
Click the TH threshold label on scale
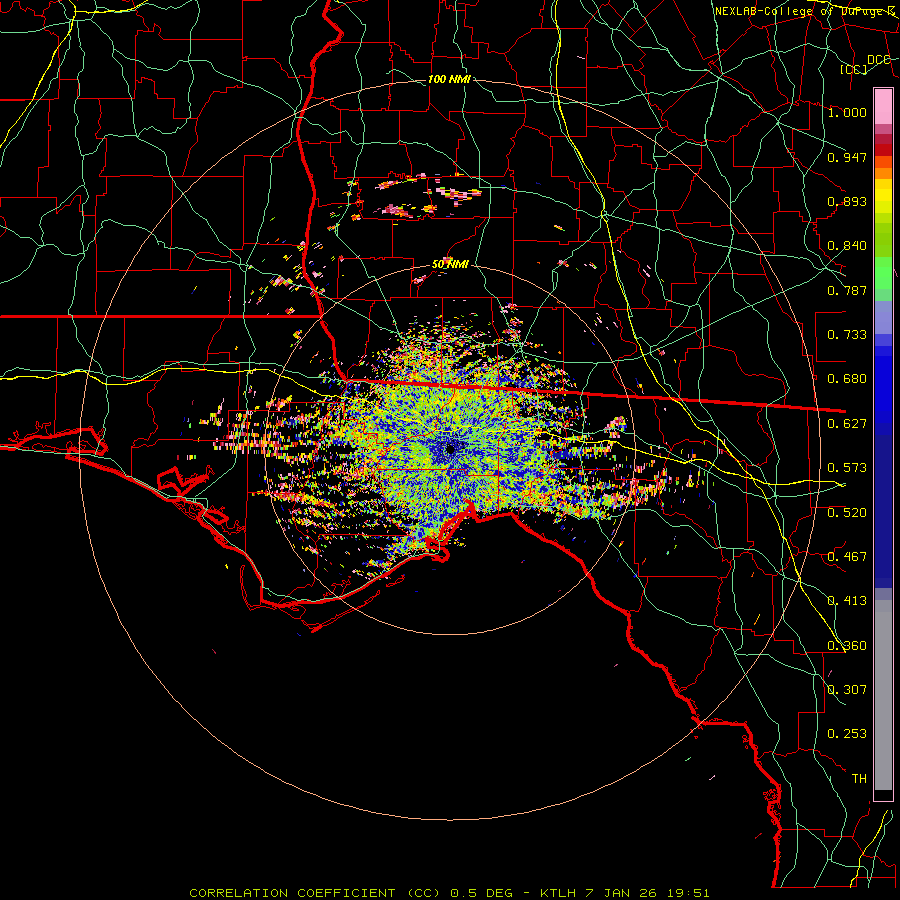click(859, 779)
